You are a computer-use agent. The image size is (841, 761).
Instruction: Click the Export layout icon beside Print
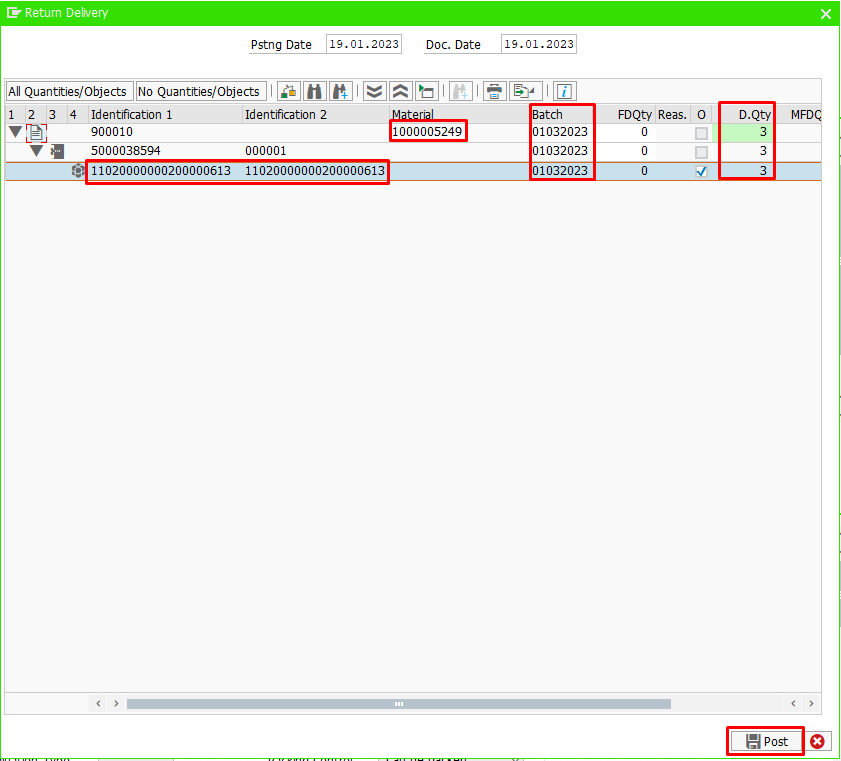tap(525, 91)
